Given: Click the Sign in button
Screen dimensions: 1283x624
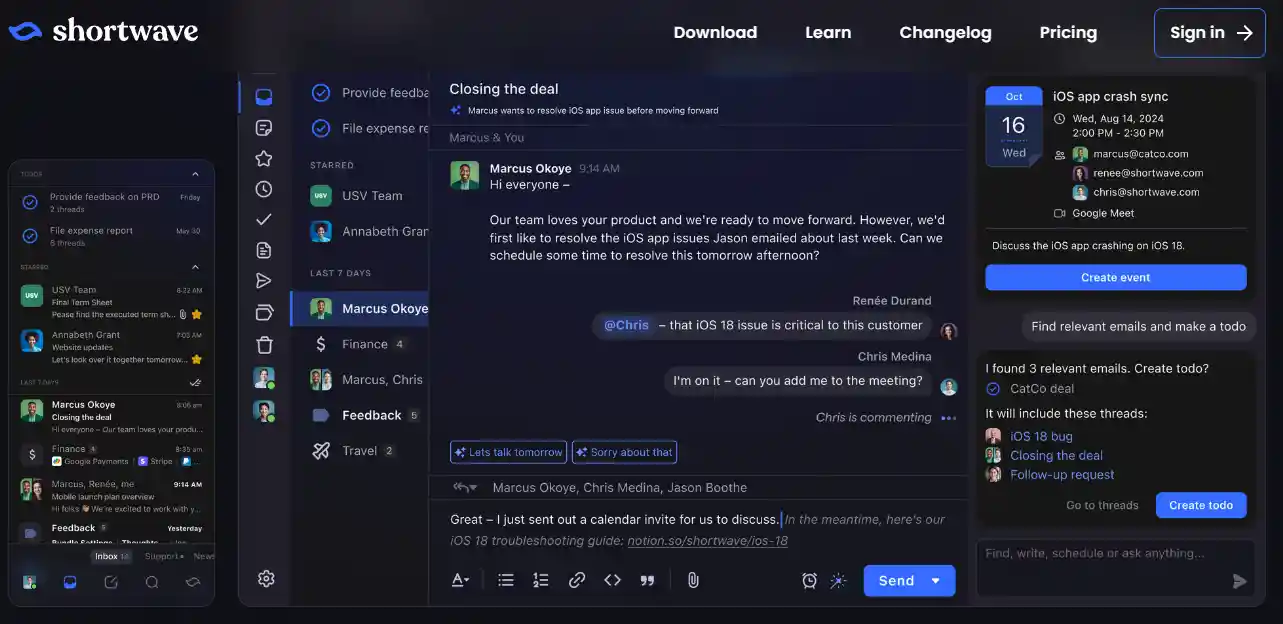Looking at the screenshot, I should tap(1210, 32).
